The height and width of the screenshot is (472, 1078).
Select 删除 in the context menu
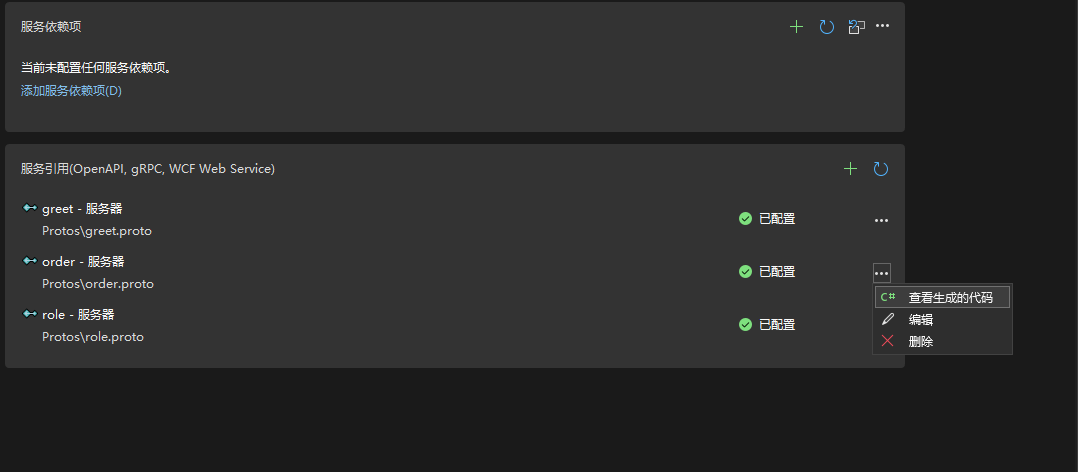coord(920,342)
